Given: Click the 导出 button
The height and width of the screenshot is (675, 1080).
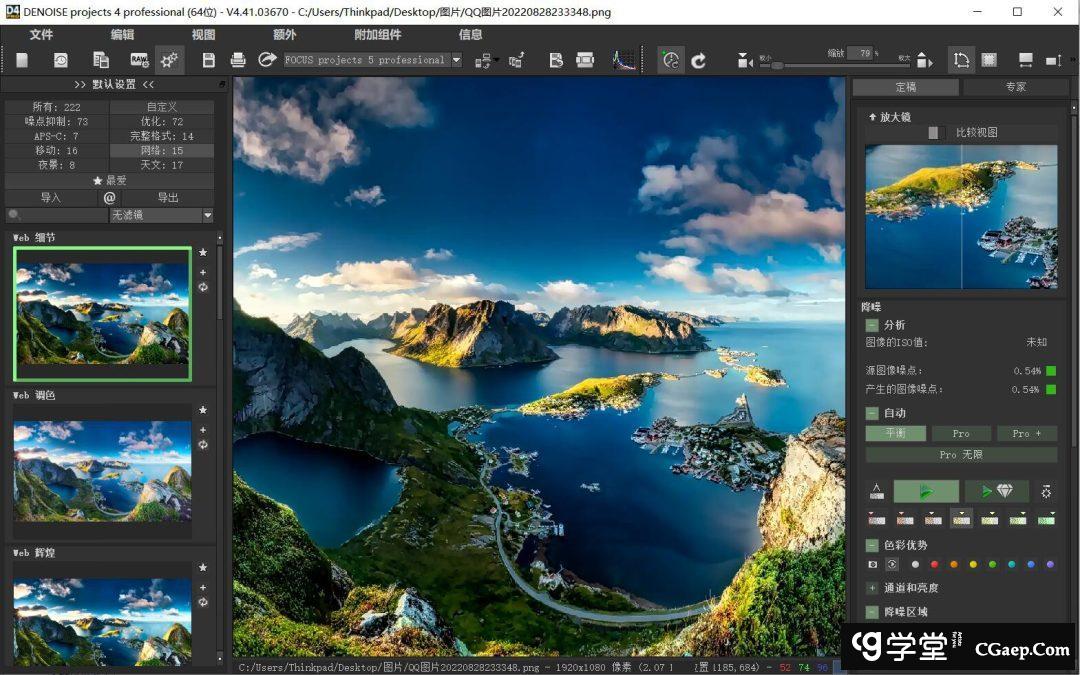Looking at the screenshot, I should pyautogui.click(x=167, y=198).
